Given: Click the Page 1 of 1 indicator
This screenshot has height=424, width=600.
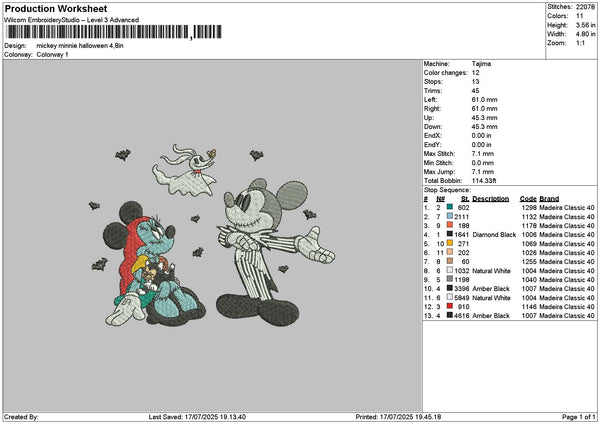Looking at the screenshot, I should pyautogui.click(x=579, y=417).
